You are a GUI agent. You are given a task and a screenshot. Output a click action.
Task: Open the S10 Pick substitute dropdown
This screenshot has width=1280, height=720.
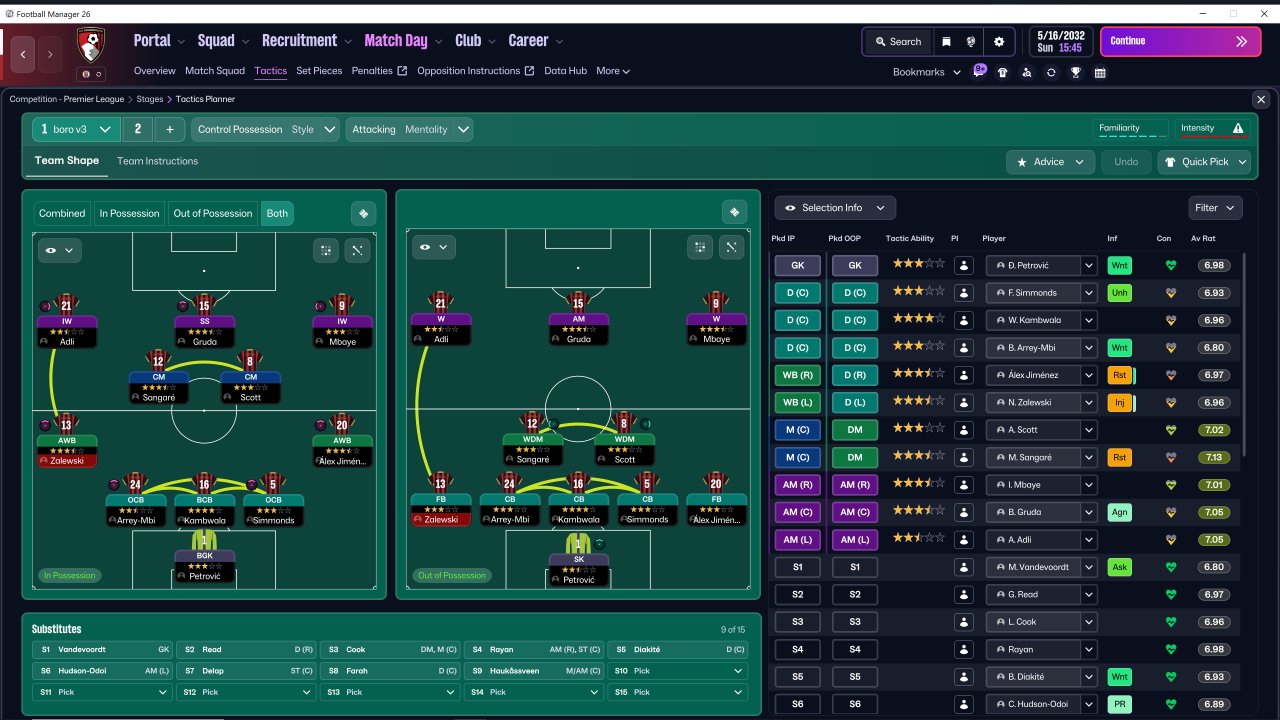[677, 671]
